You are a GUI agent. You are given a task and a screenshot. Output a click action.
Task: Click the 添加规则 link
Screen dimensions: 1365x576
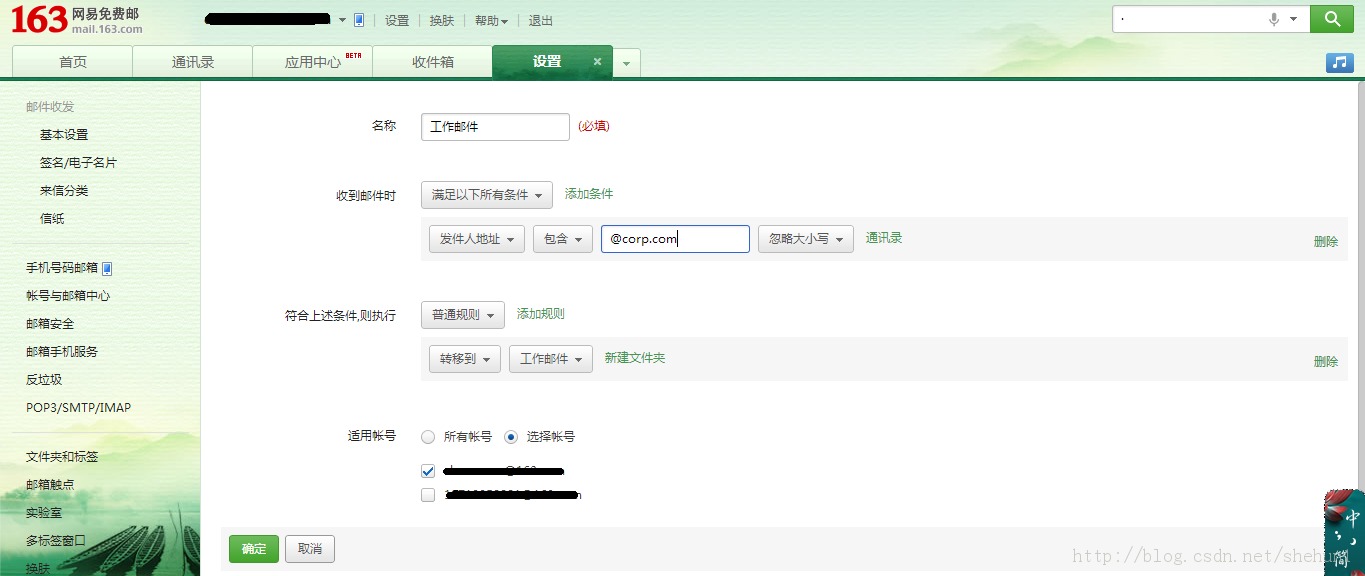541,314
